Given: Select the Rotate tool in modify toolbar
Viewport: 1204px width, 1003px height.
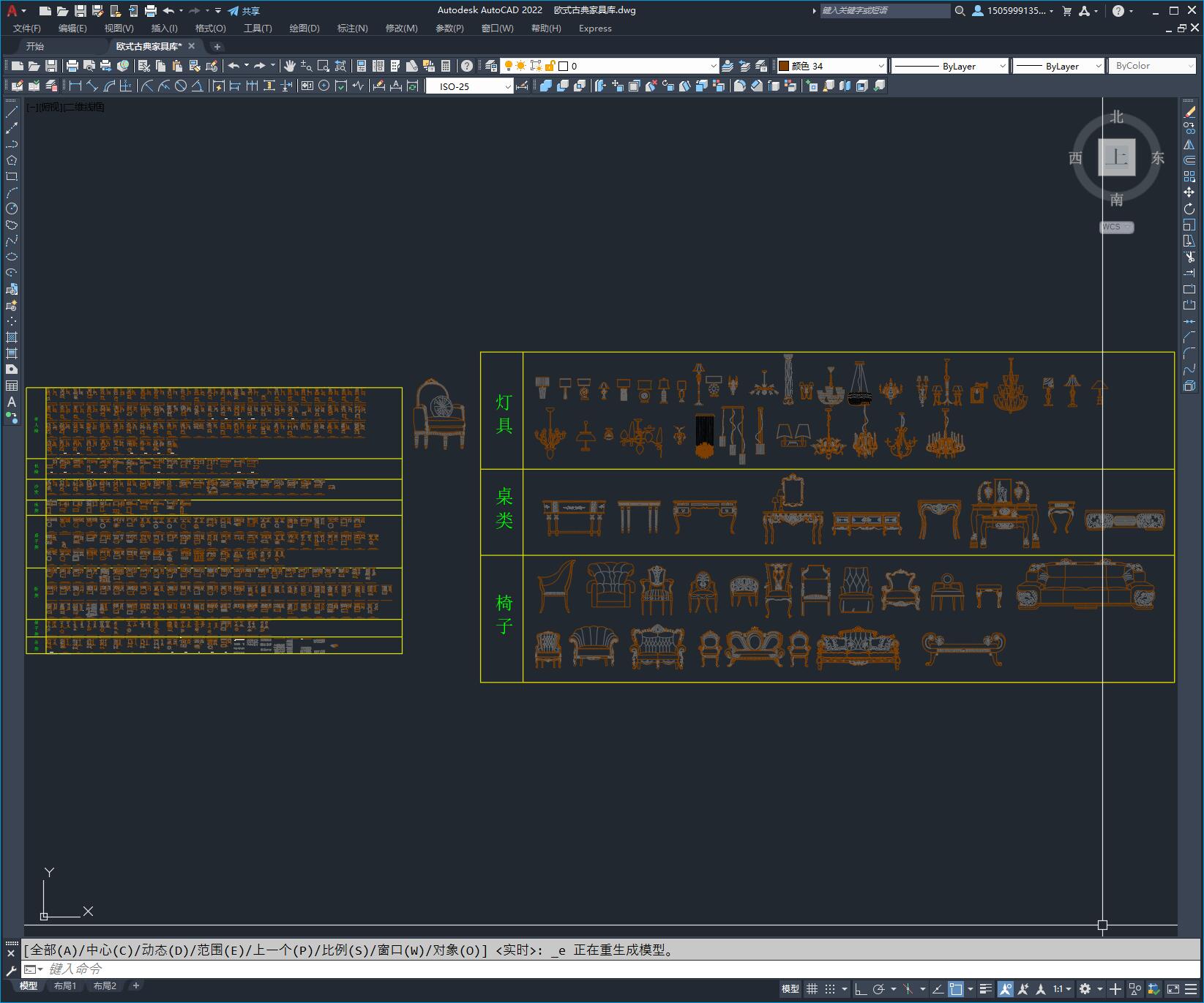Looking at the screenshot, I should tap(1189, 209).
